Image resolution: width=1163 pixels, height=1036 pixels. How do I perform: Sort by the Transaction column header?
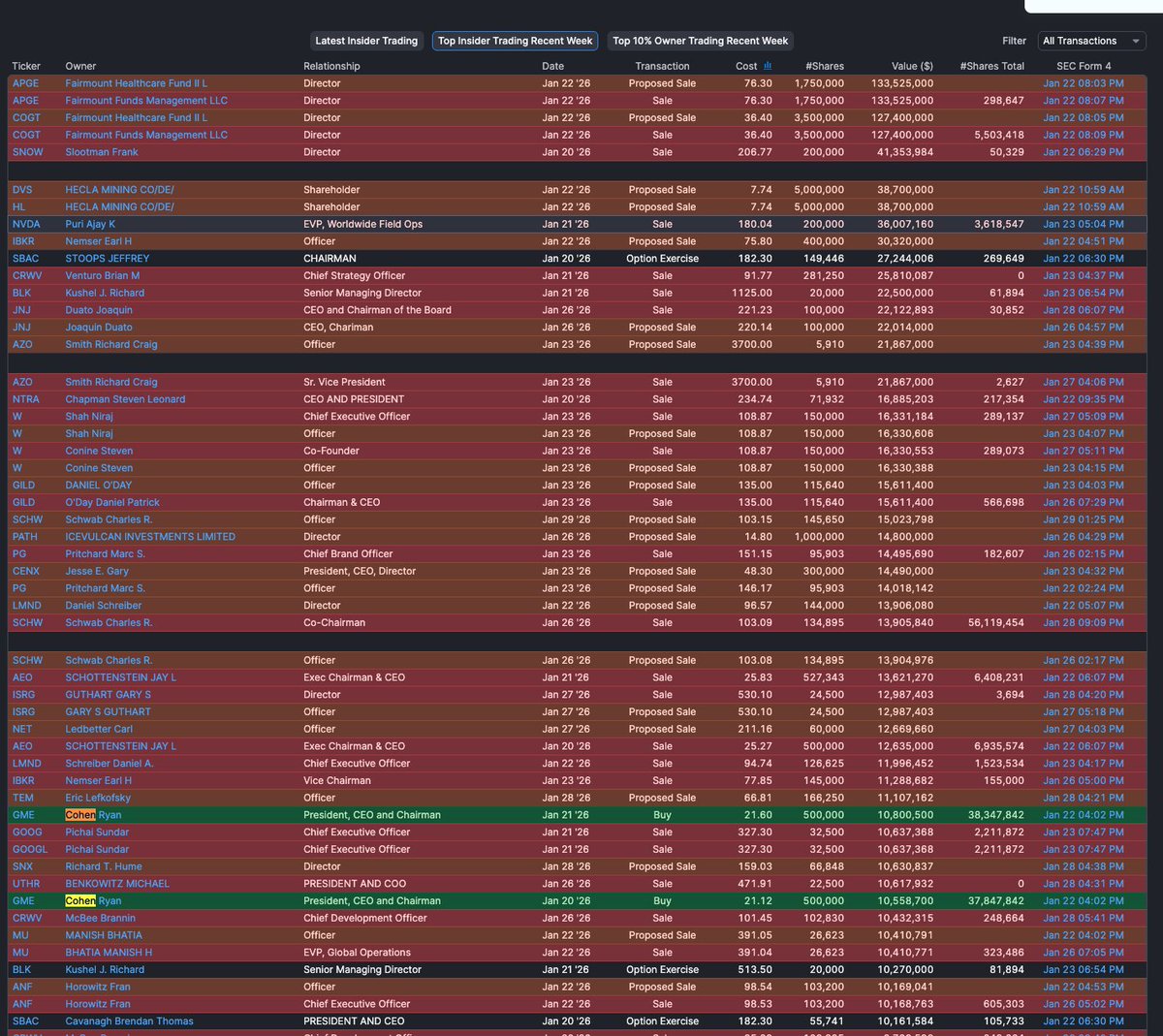[x=662, y=66]
